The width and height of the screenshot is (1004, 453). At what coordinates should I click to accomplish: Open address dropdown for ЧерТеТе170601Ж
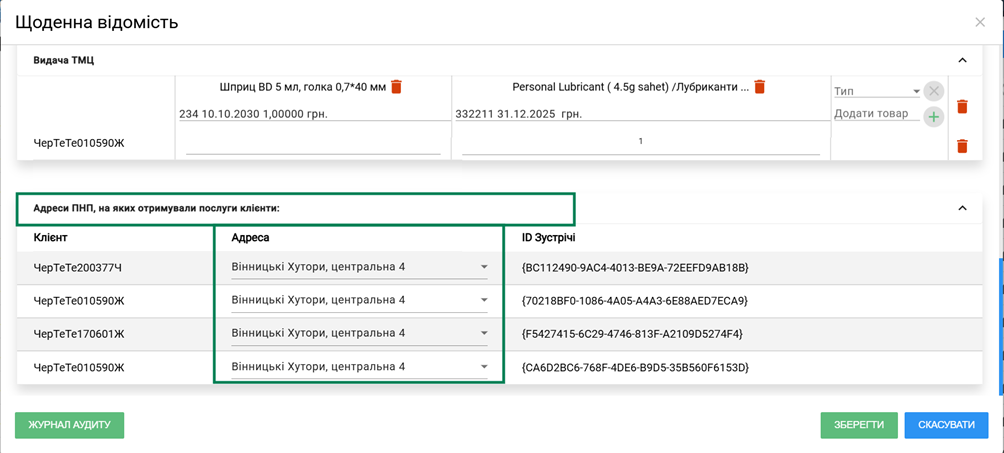tap(359, 333)
